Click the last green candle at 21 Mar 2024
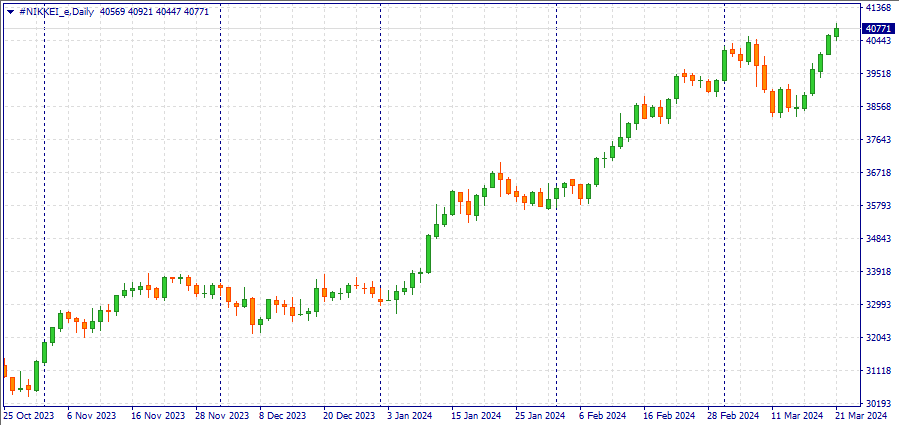 click(x=837, y=32)
